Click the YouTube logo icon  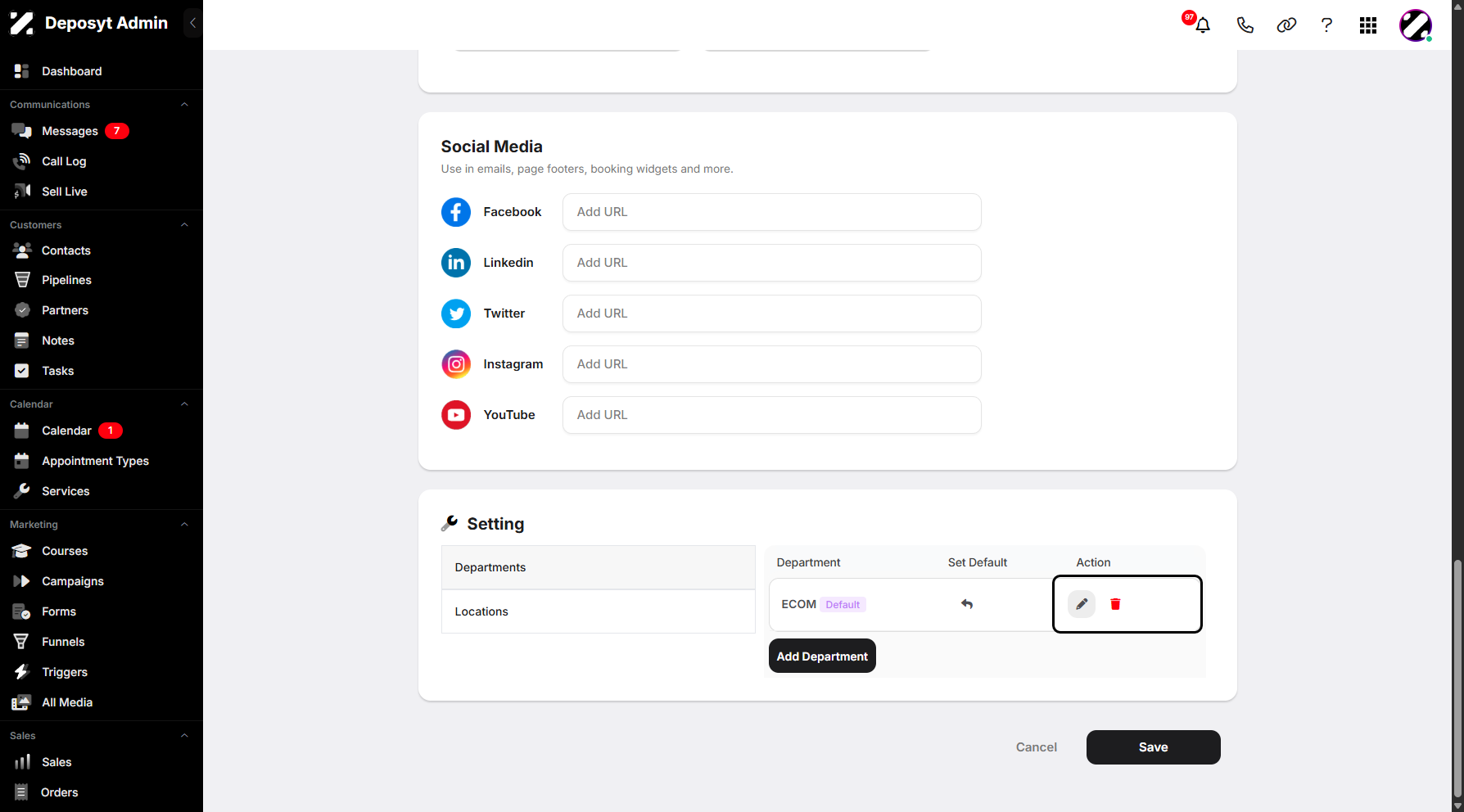[456, 415]
